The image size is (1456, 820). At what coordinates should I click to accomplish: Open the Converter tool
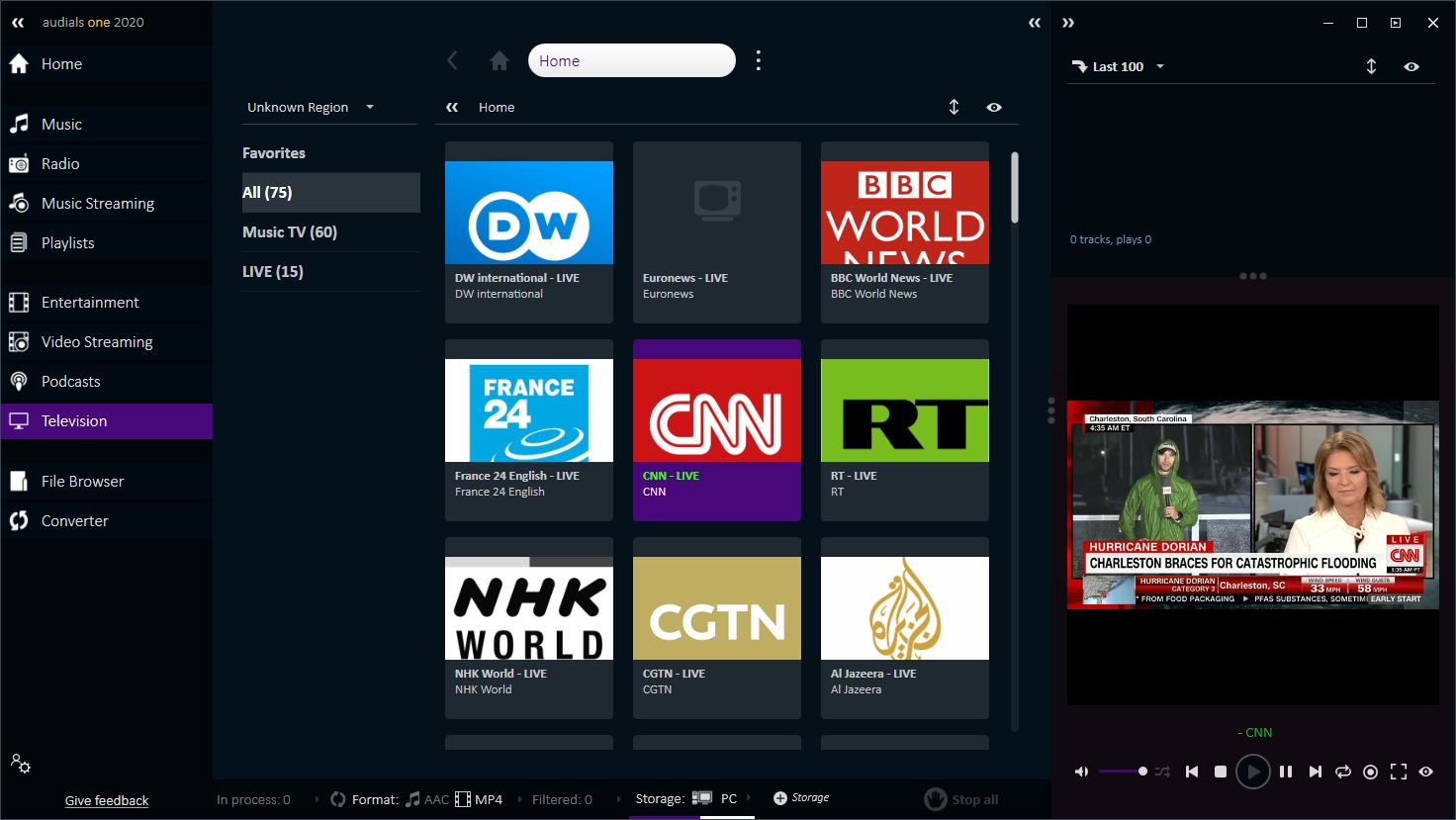[106, 520]
